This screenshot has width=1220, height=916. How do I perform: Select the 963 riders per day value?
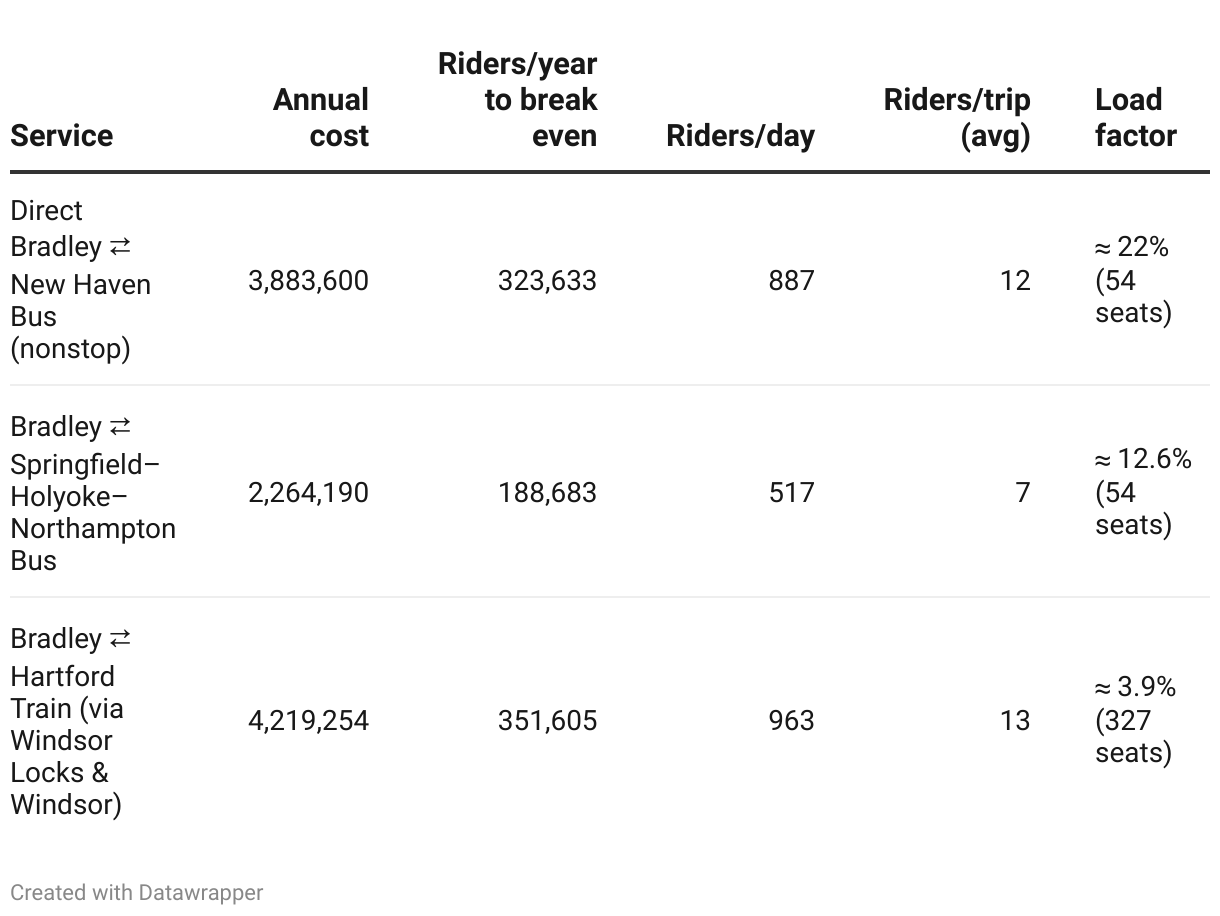tap(791, 721)
